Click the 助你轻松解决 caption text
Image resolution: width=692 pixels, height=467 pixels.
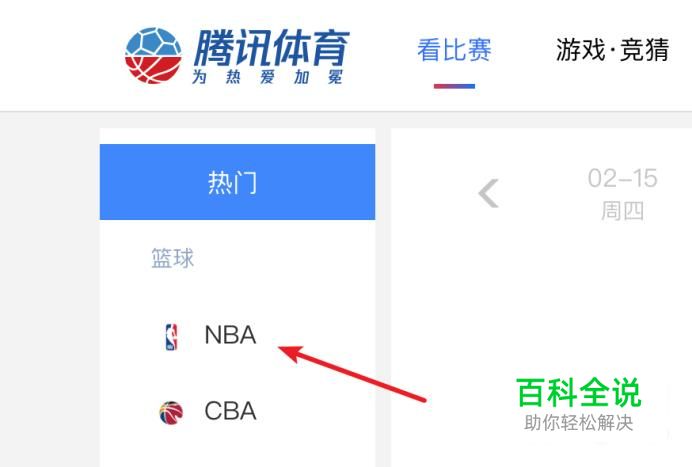point(579,423)
